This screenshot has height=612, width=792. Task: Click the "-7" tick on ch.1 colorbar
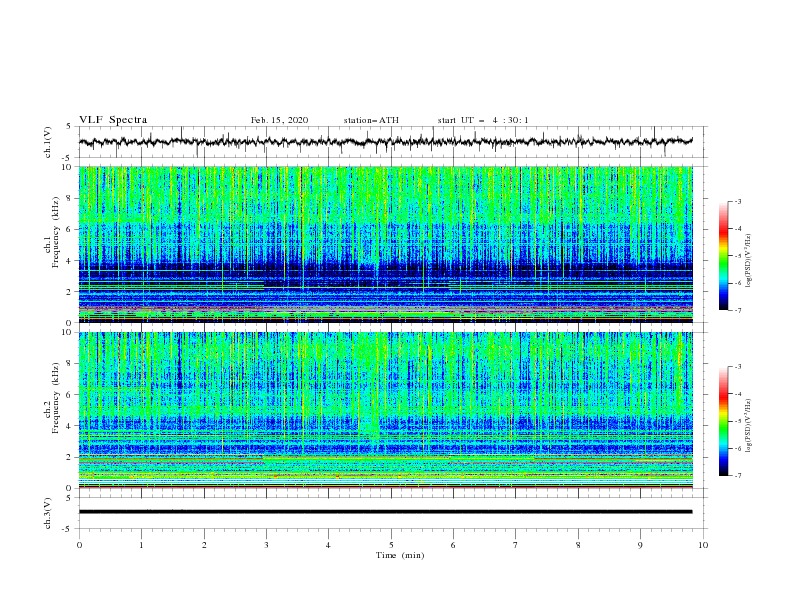737,310
